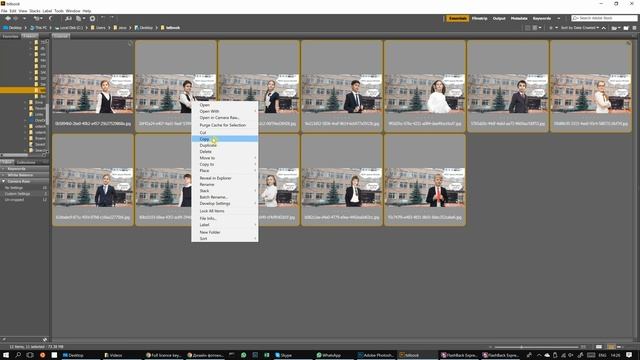640x360 pixels.
Task: Choose Copy in the context menu
Action: (224, 139)
